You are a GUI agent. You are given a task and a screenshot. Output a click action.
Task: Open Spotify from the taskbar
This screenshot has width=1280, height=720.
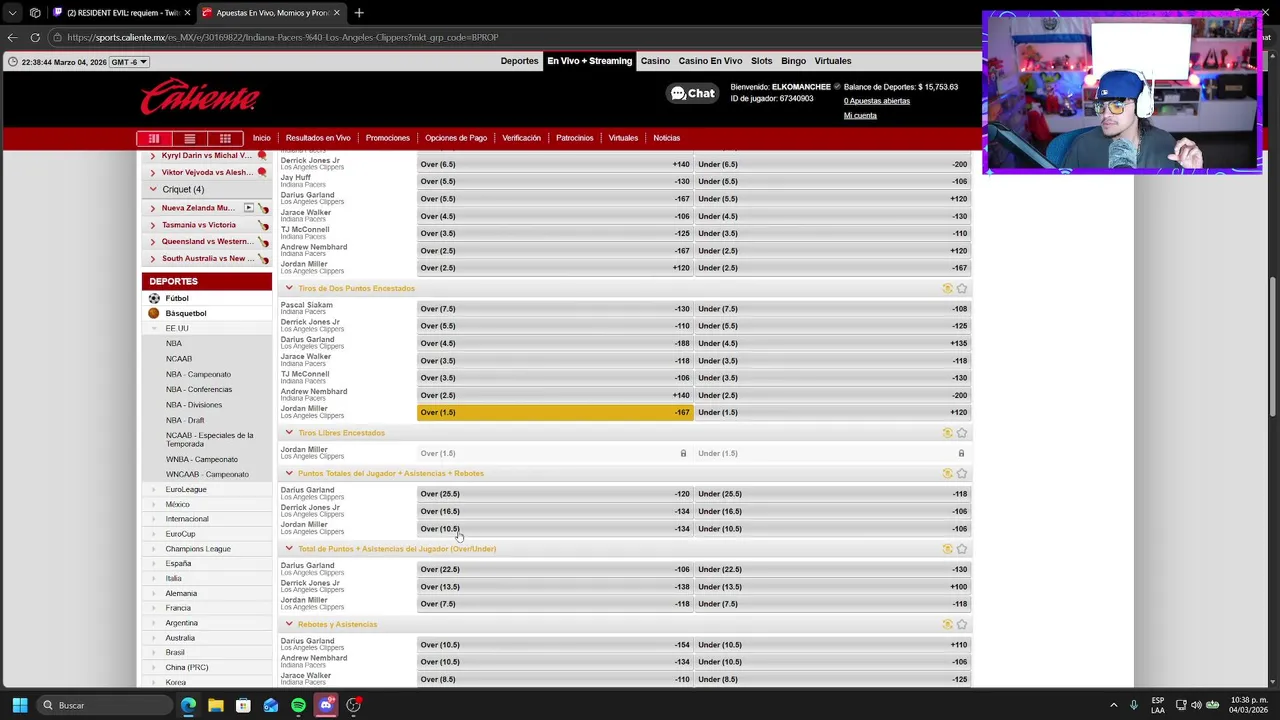[298, 705]
